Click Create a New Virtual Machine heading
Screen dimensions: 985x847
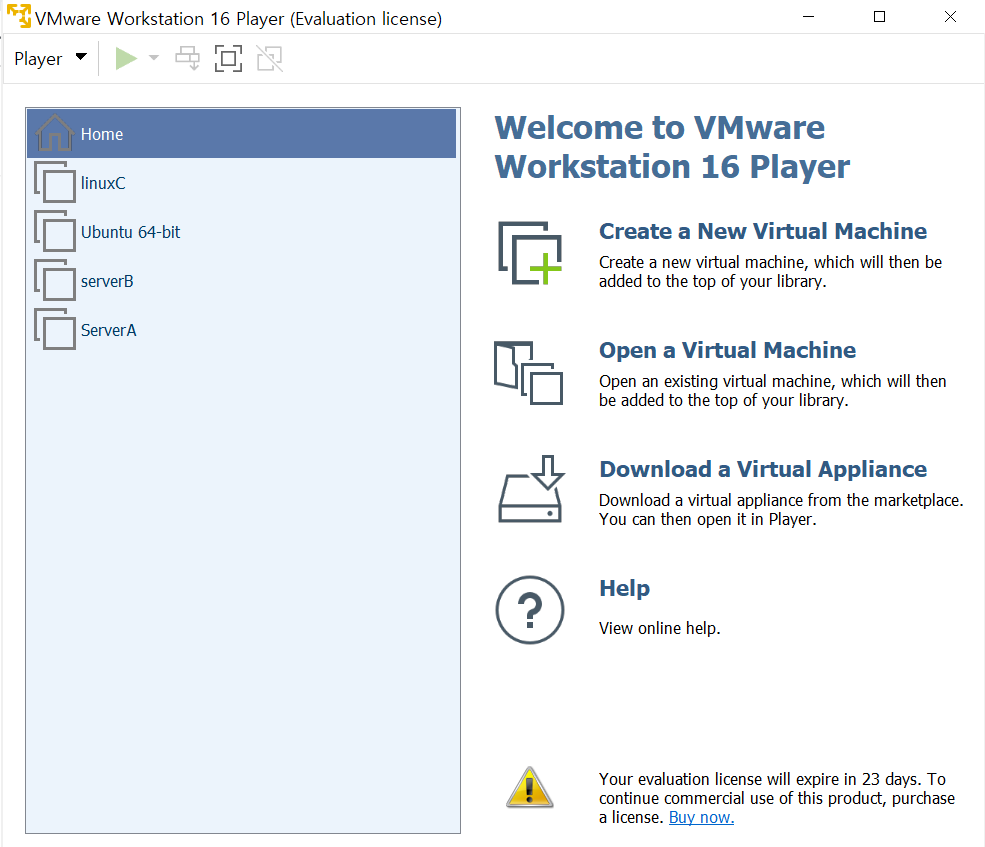763,231
